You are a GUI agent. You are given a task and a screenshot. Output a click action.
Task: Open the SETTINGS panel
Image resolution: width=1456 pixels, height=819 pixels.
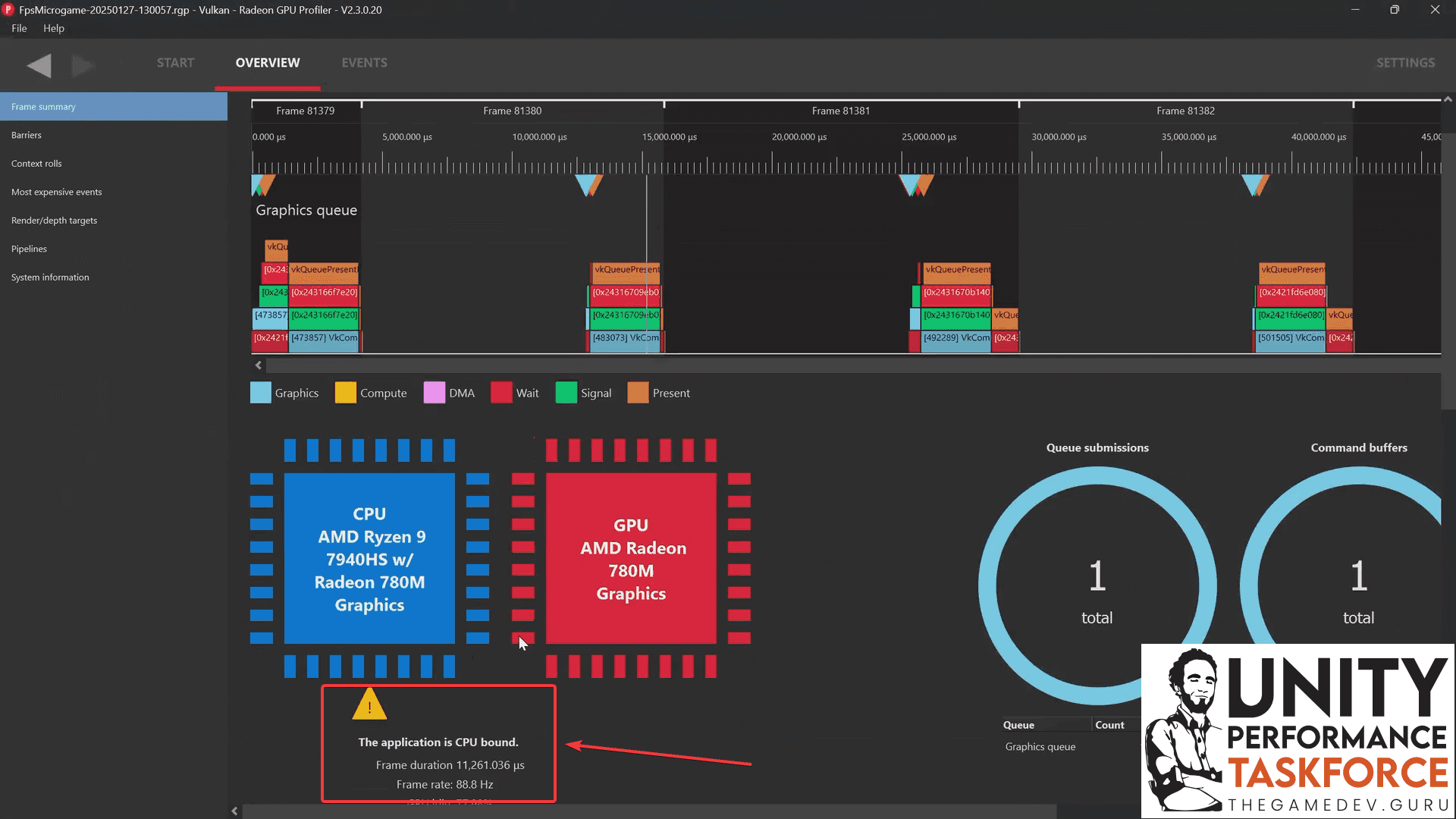tap(1406, 62)
